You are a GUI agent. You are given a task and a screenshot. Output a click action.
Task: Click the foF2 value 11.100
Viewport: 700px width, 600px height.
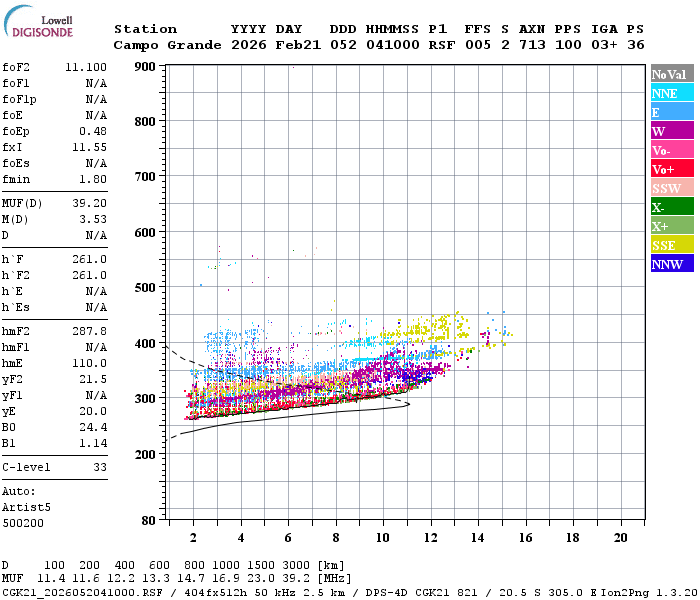pos(86,67)
